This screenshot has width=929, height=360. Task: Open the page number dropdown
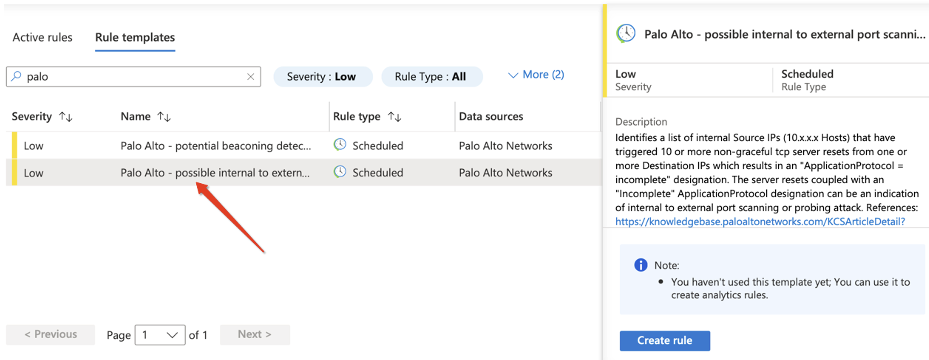click(x=160, y=335)
